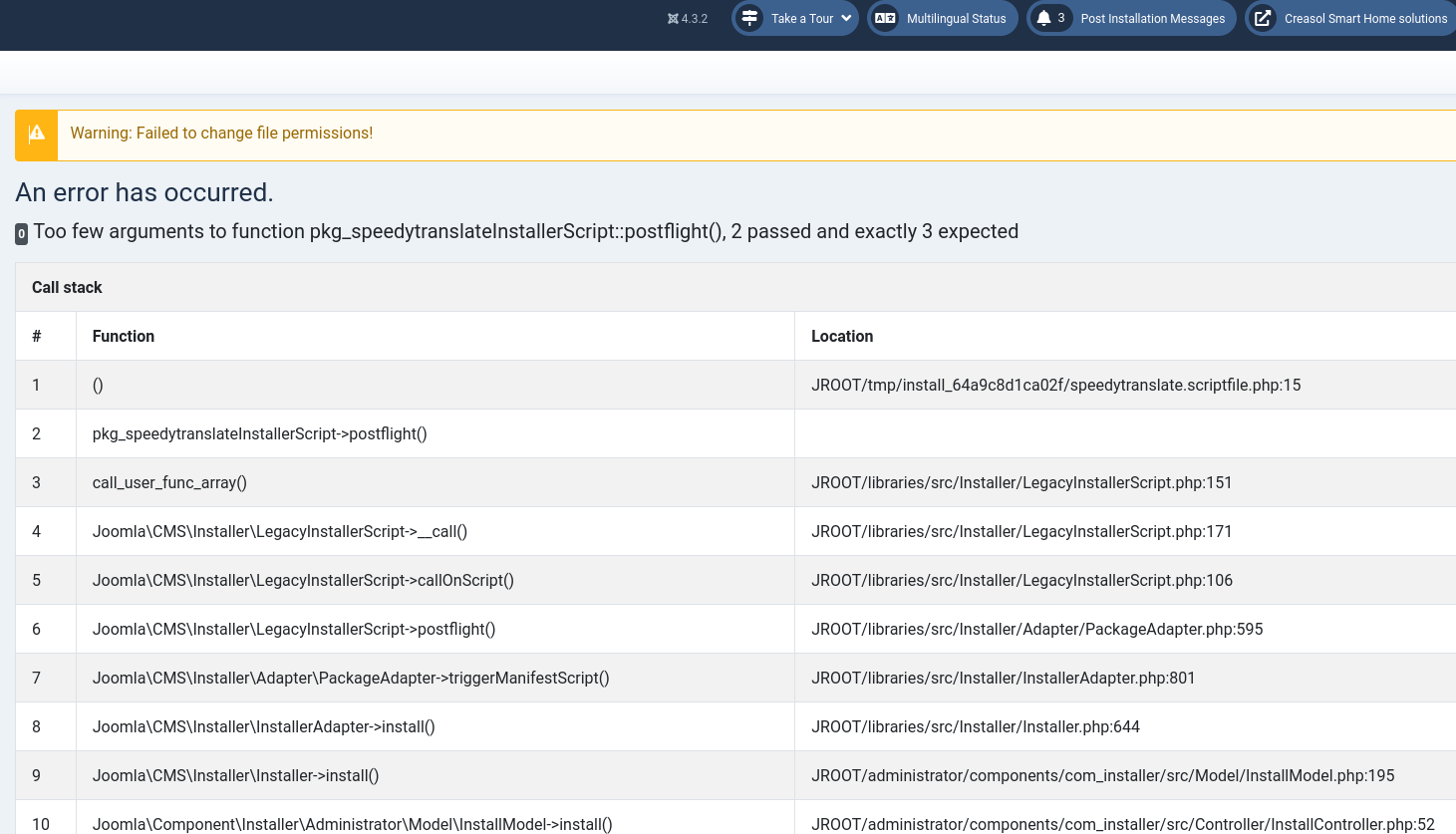Click the Joomla 4.3.2 version indicator
The width and height of the screenshot is (1456, 834).
coord(688,19)
